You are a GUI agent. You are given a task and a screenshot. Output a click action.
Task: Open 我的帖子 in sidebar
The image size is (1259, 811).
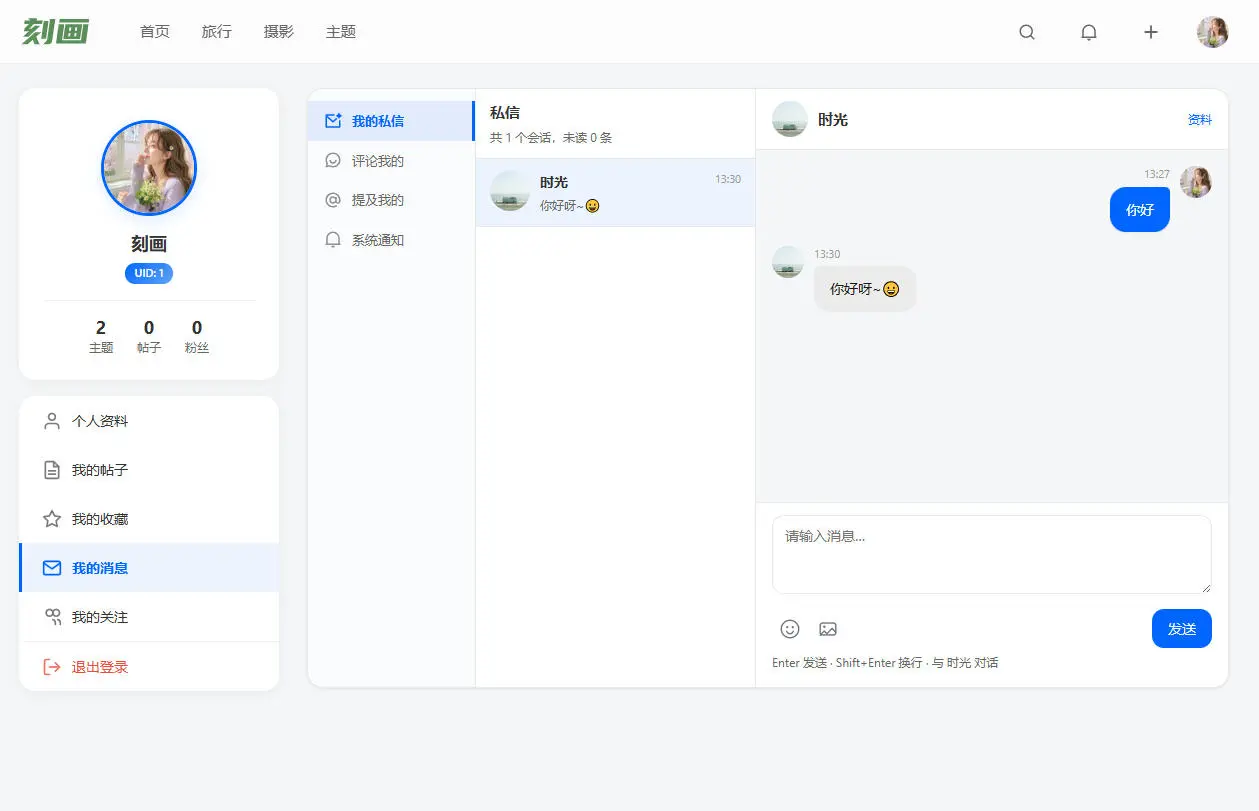click(149, 470)
